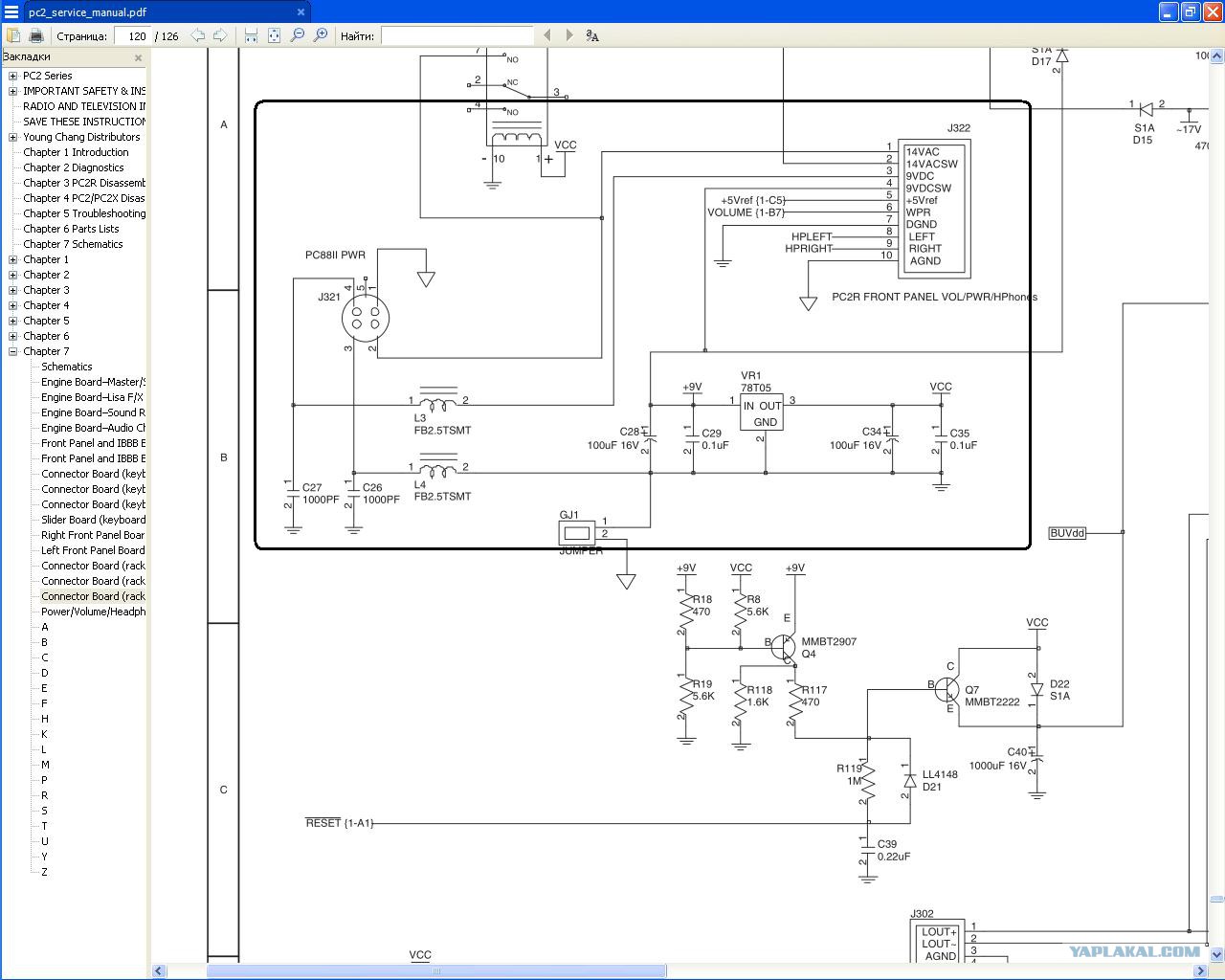Image resolution: width=1225 pixels, height=980 pixels.
Task: Open bookmark Z
Action: click(x=44, y=872)
